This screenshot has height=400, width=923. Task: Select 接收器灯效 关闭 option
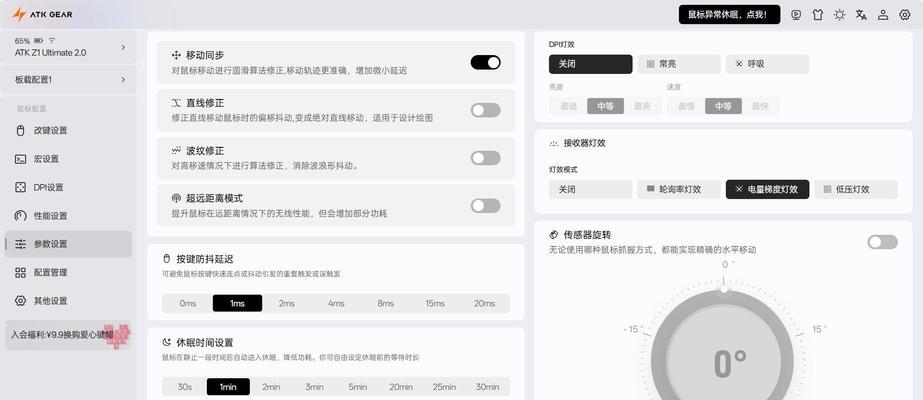pyautogui.click(x=590, y=189)
